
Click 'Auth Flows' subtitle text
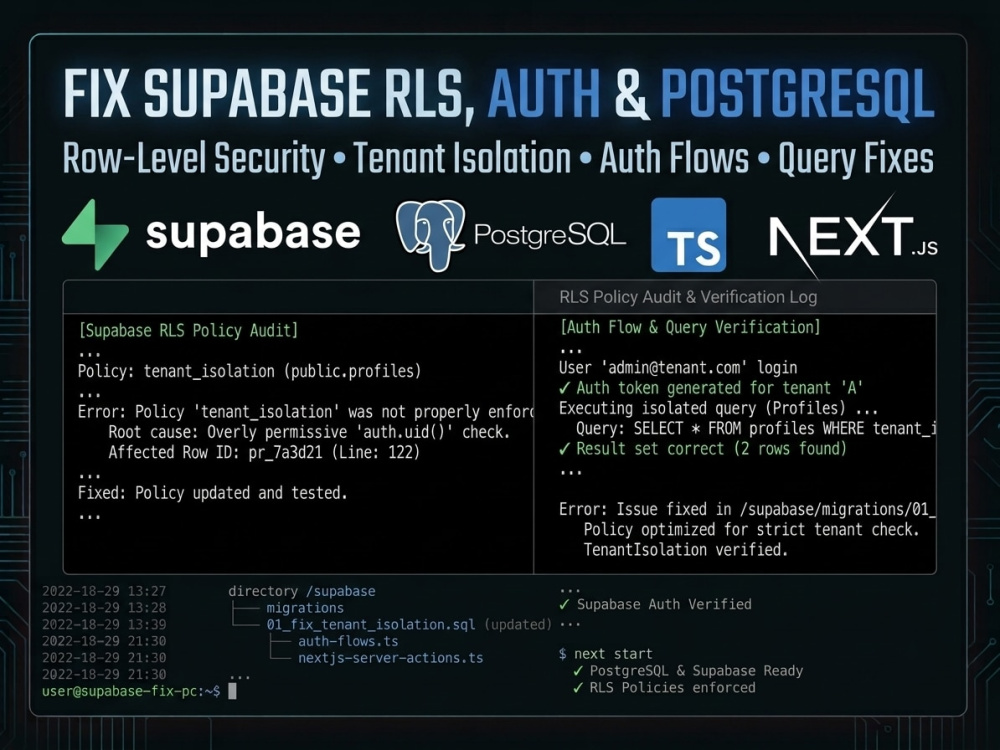click(x=674, y=158)
